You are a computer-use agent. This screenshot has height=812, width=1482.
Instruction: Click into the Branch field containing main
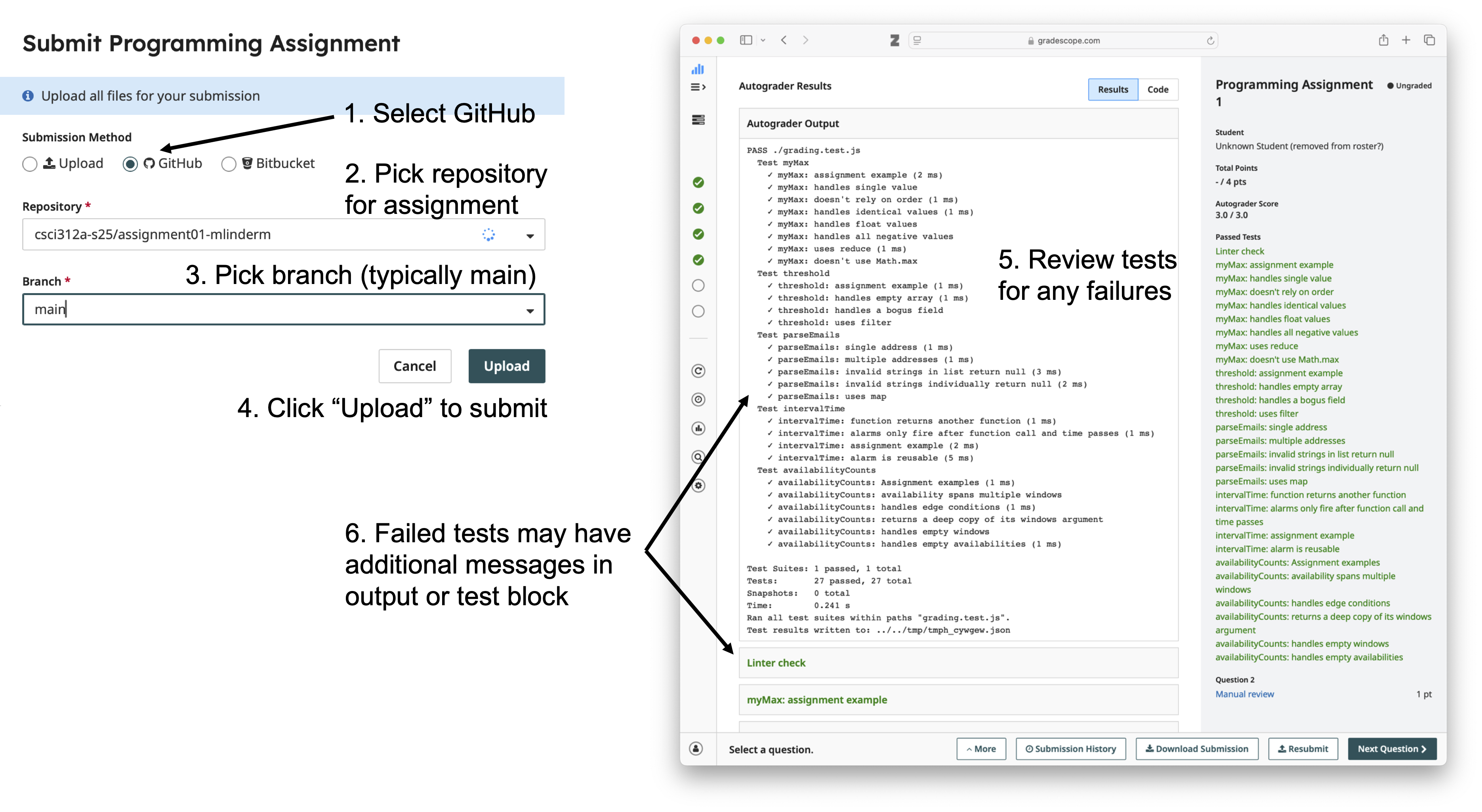click(284, 309)
